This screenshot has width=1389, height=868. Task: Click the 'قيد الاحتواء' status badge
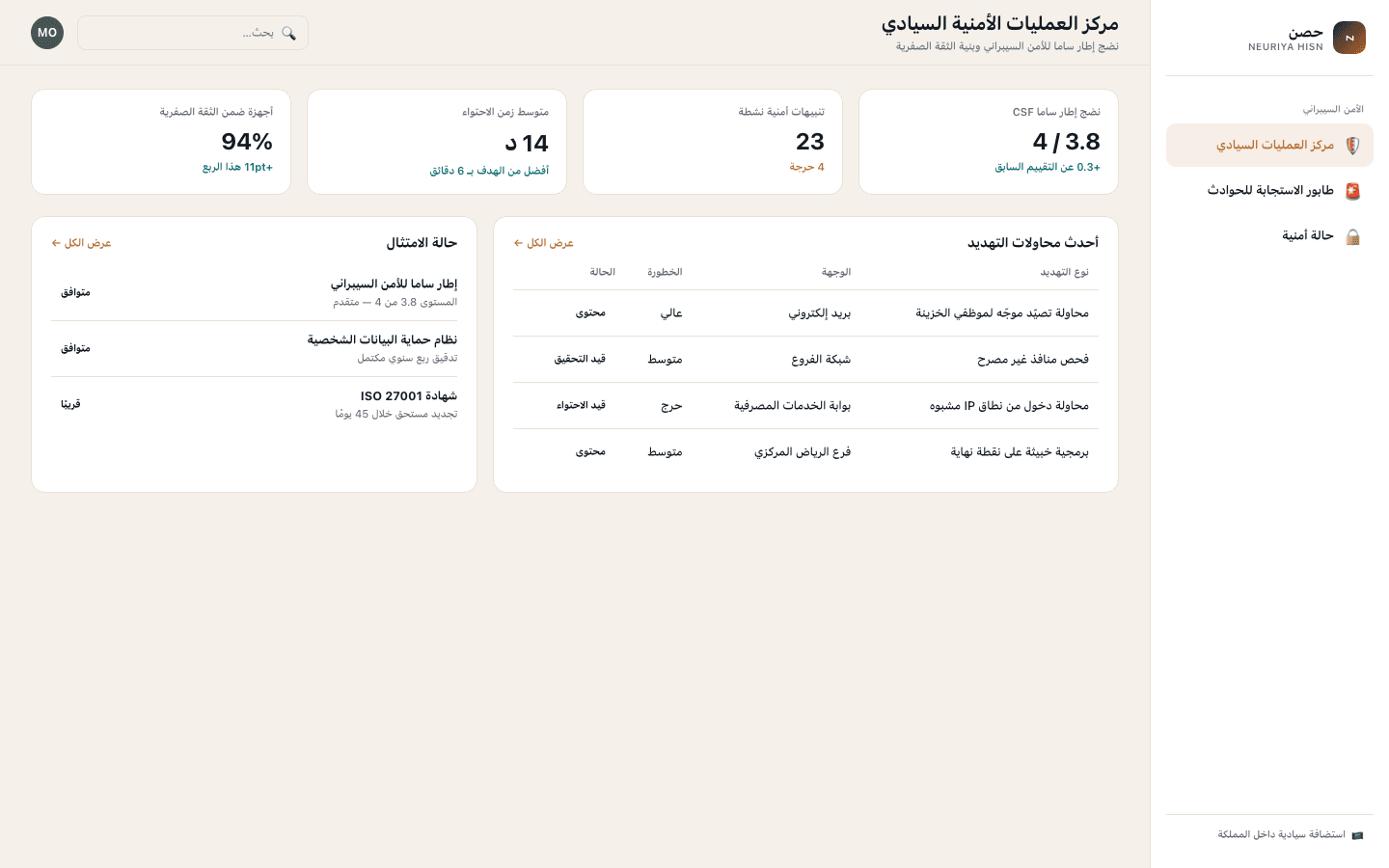[581, 405]
